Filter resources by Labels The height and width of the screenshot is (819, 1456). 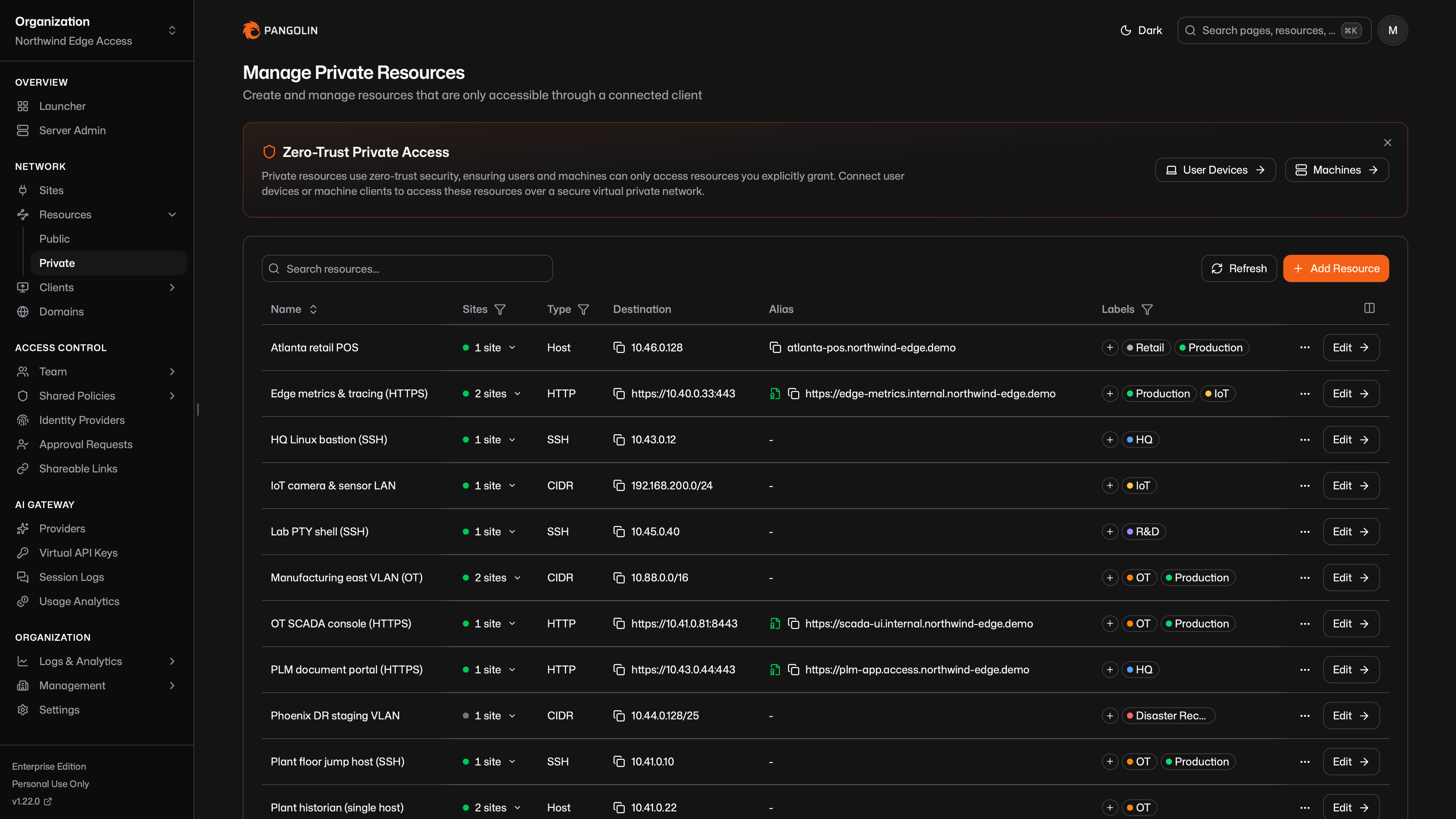[1147, 309]
